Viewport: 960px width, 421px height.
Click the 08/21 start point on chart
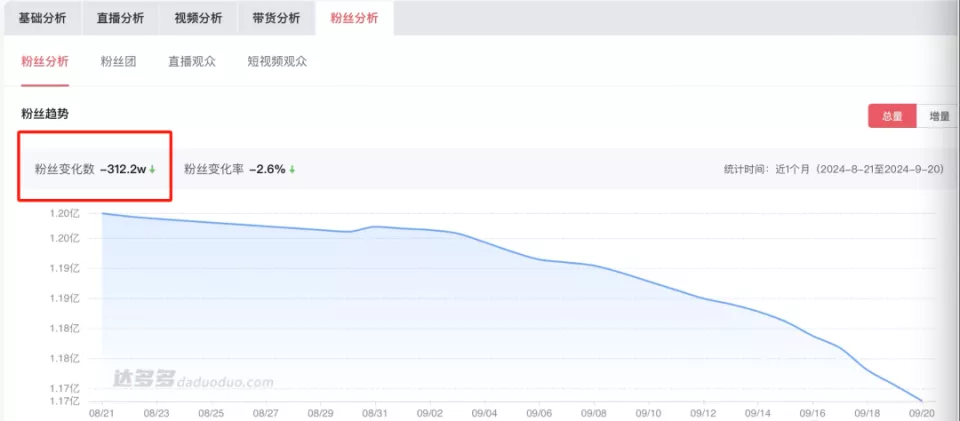pos(103,213)
